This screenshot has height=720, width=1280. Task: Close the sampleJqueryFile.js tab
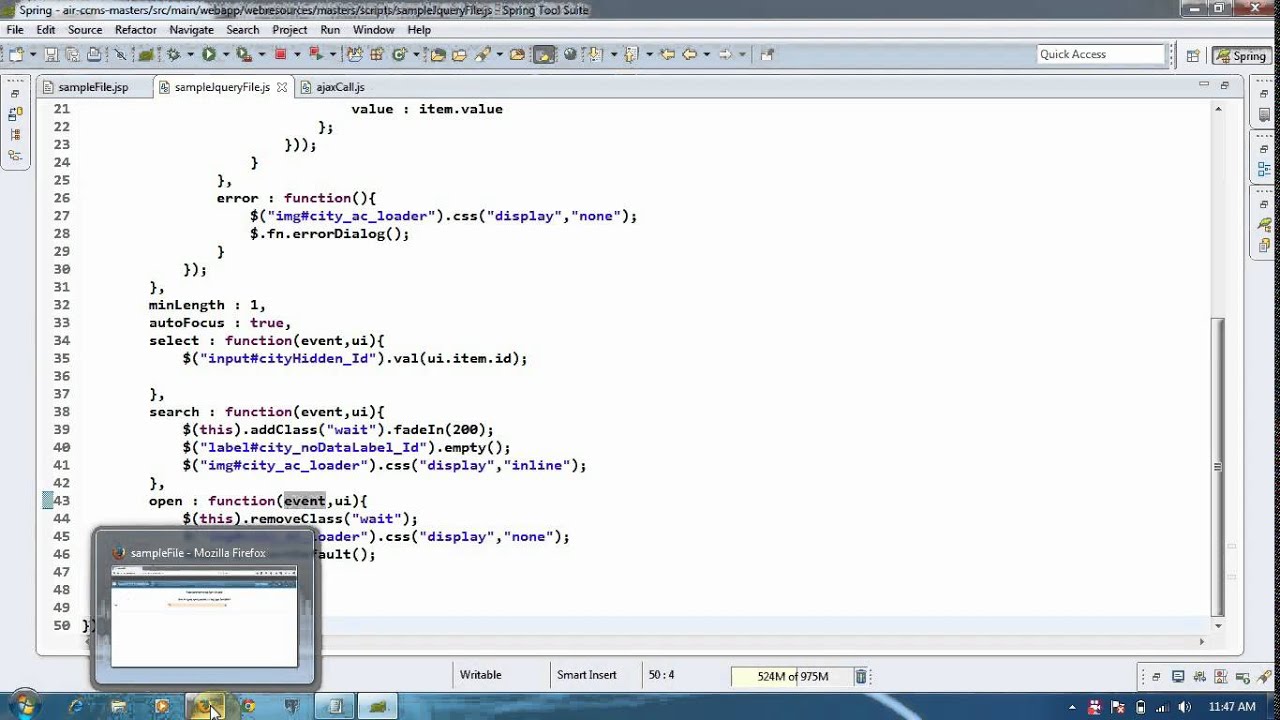[x=281, y=87]
